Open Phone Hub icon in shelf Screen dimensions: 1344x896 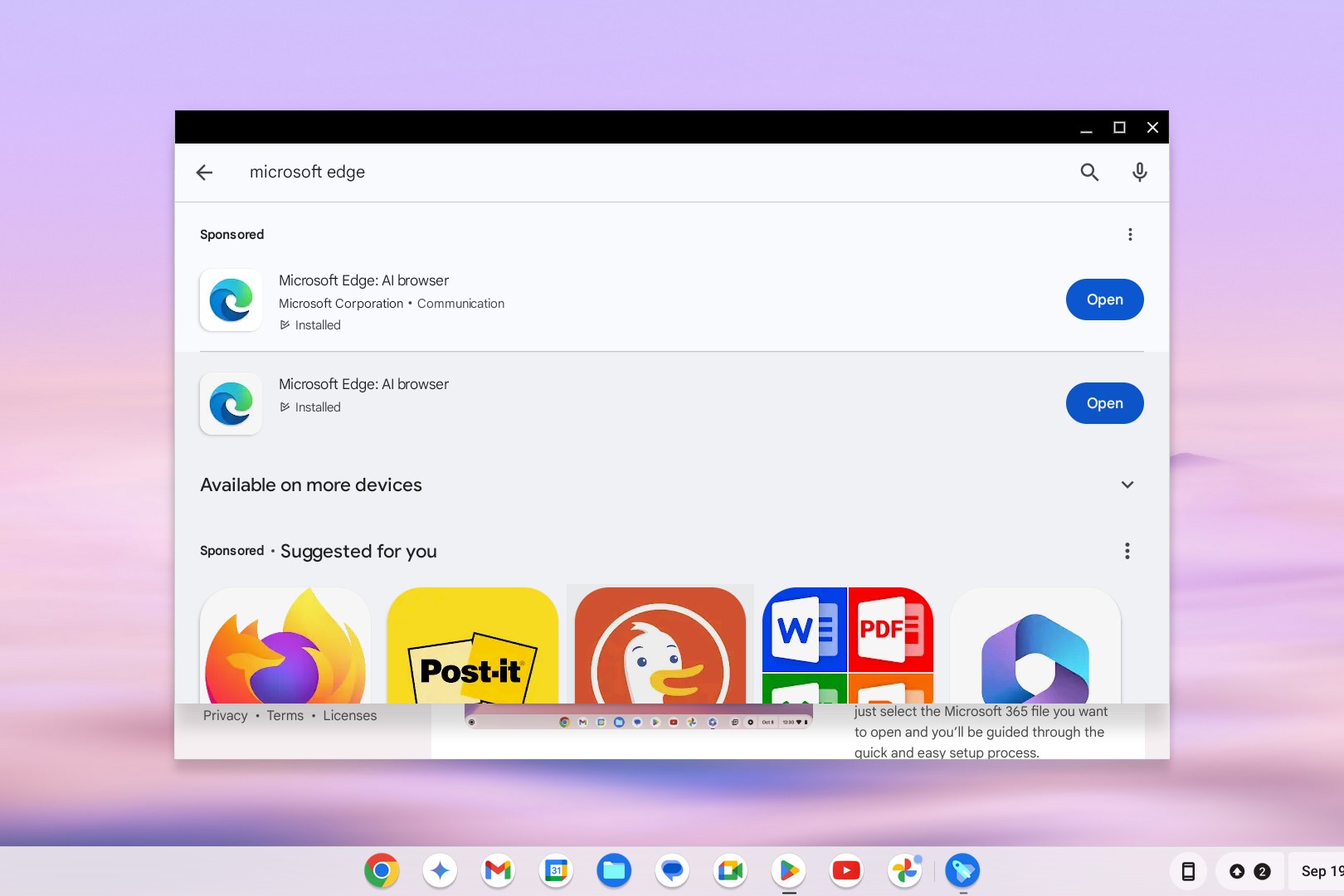point(1188,871)
